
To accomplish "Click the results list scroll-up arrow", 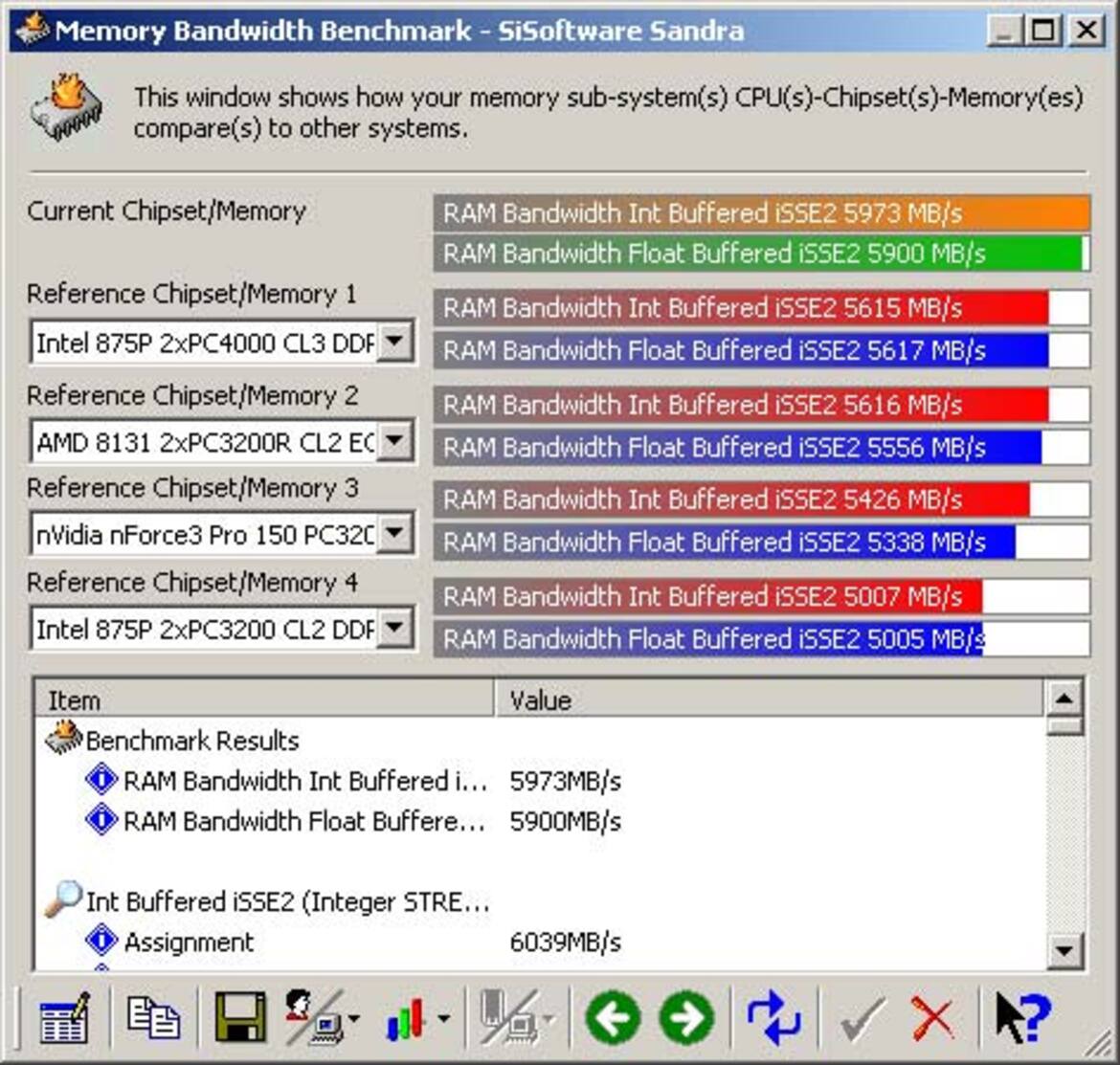I will (x=1064, y=699).
